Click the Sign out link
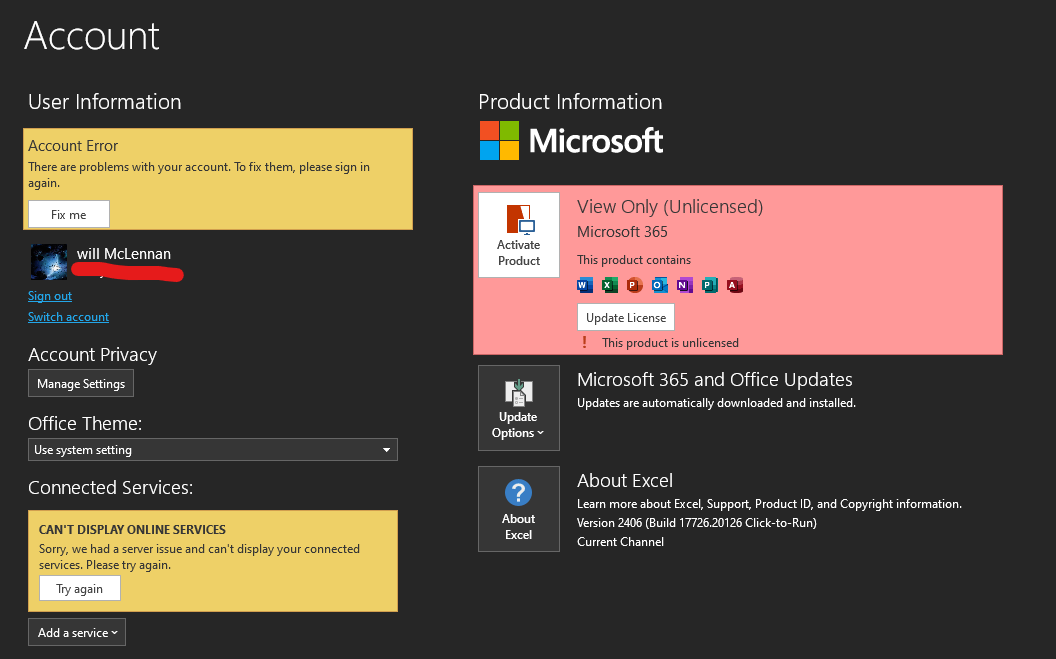This screenshot has height=659, width=1056. (50, 296)
